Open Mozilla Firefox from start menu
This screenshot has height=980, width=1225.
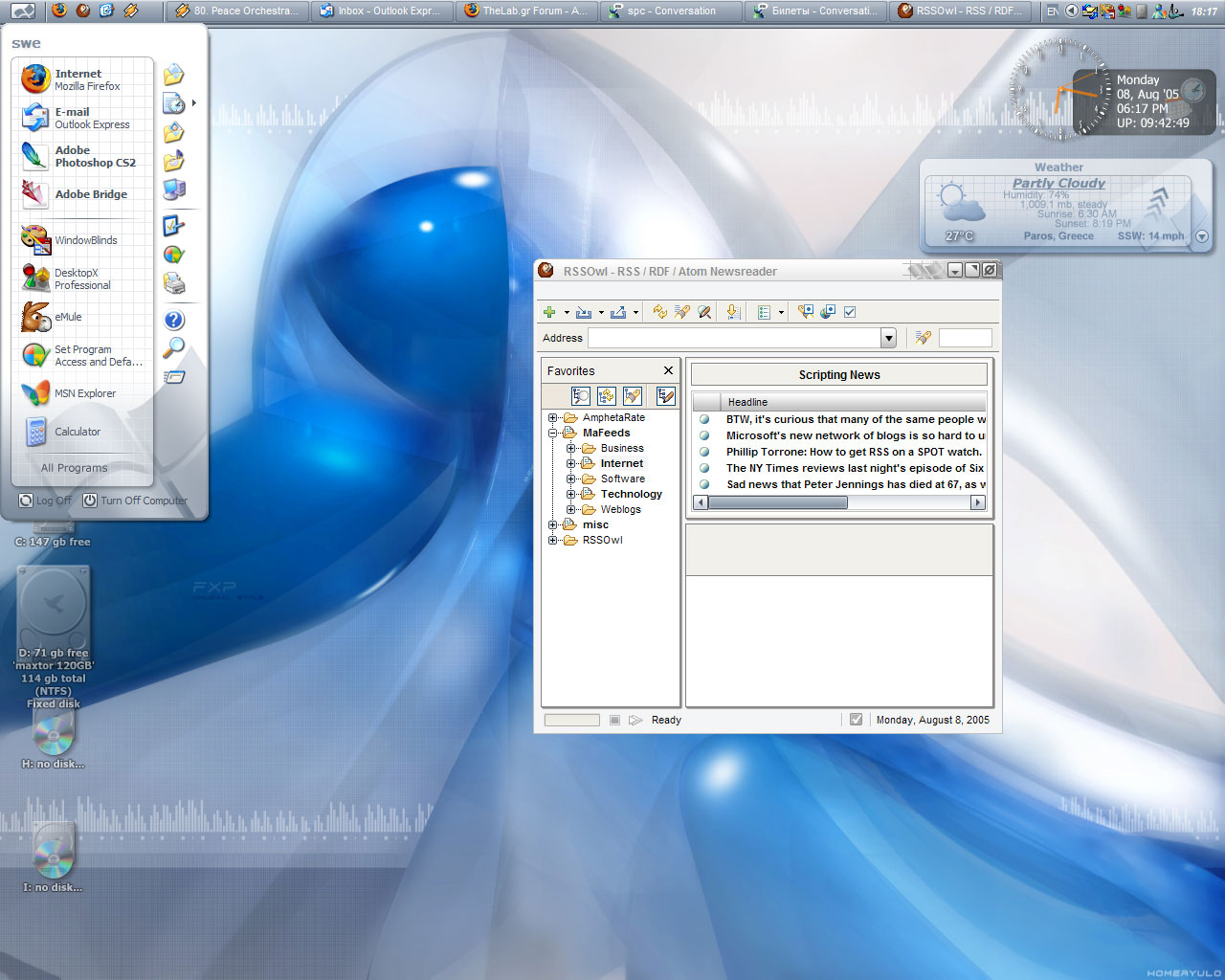[84, 79]
